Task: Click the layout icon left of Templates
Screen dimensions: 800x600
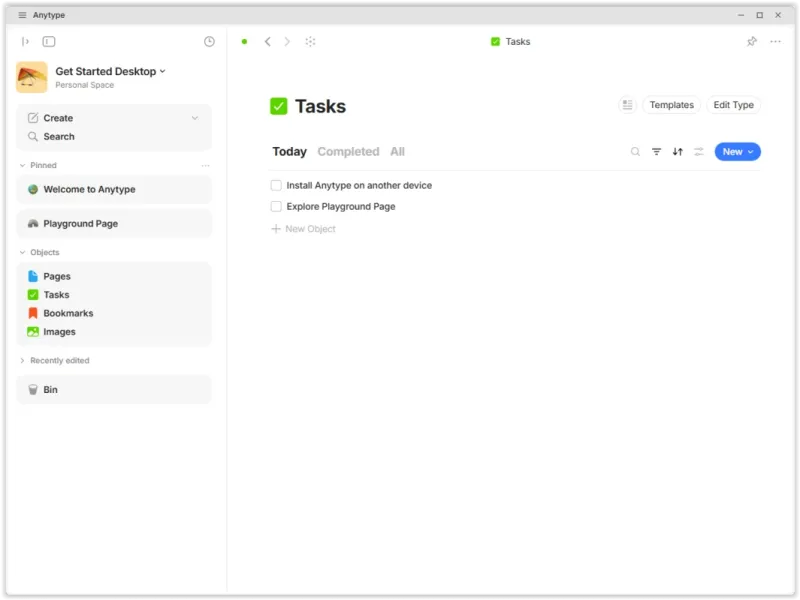Action: tap(628, 105)
